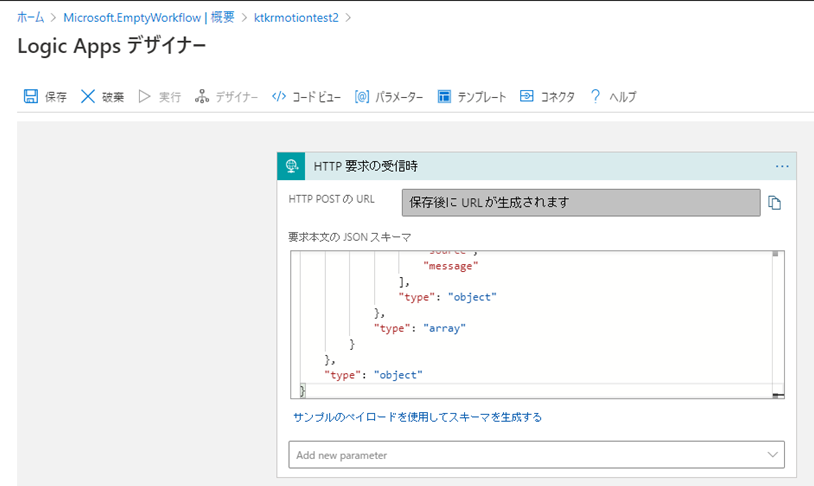
Task: Click the JSON schema editor vertical scrollbar
Action: coord(778,324)
